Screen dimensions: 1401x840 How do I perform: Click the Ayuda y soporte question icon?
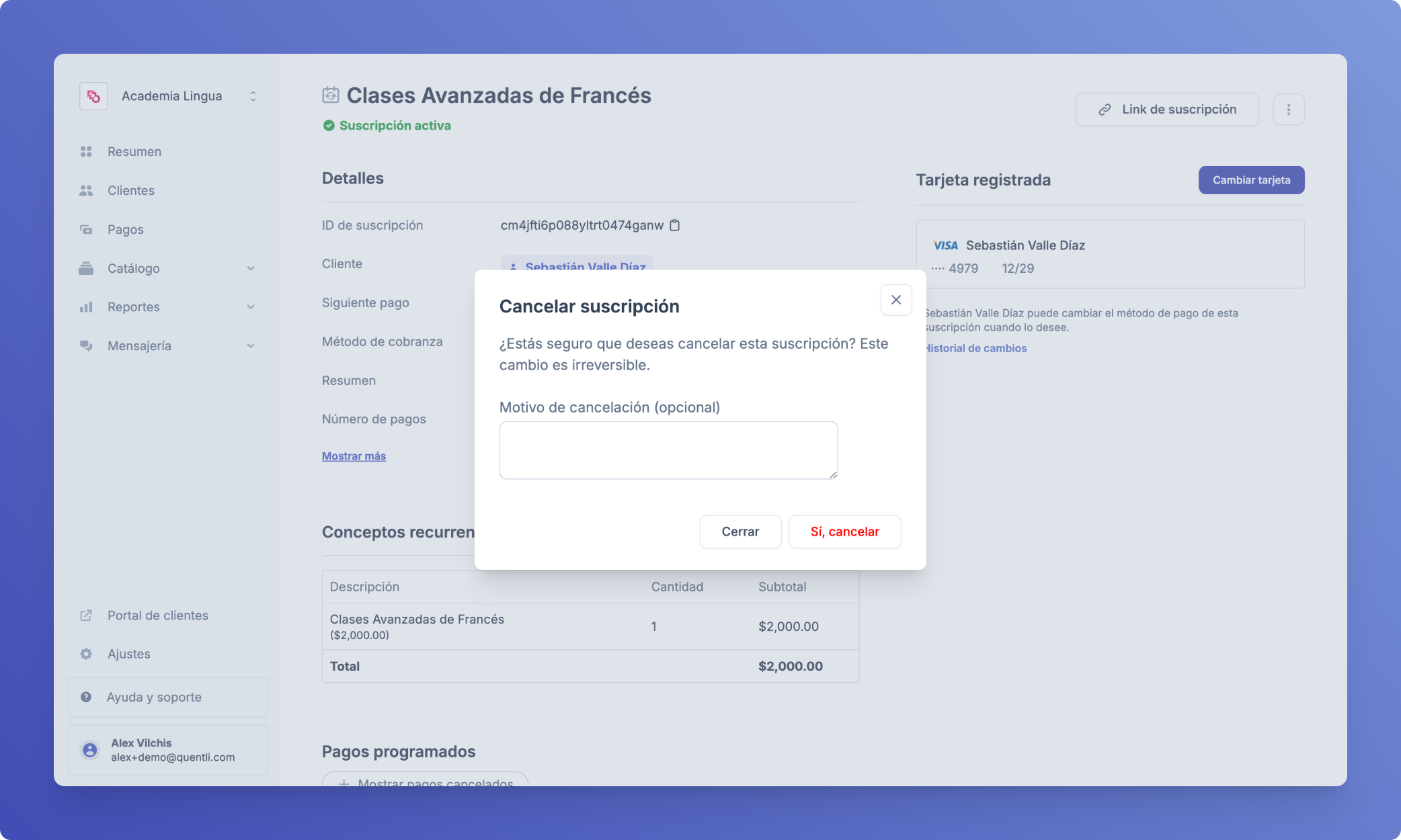click(x=86, y=697)
